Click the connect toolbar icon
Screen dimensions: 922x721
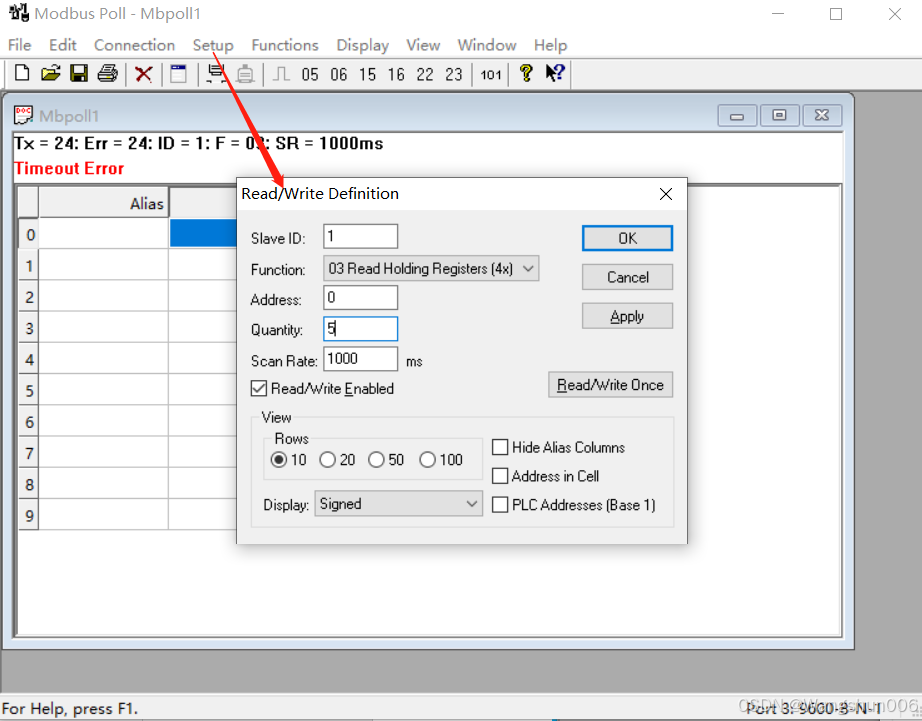pyautogui.click(x=216, y=74)
